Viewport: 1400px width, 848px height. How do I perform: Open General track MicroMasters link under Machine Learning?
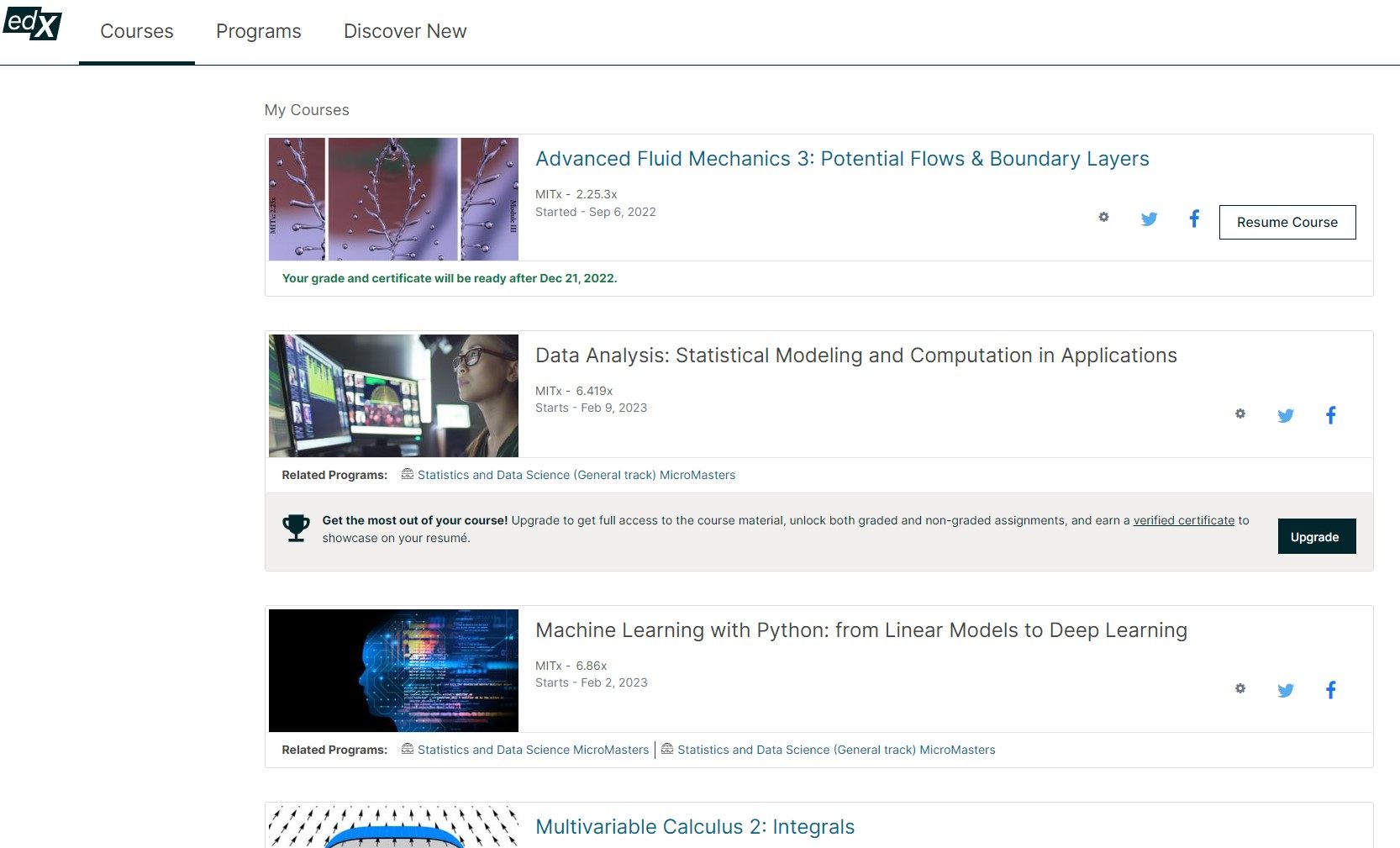[x=836, y=750]
